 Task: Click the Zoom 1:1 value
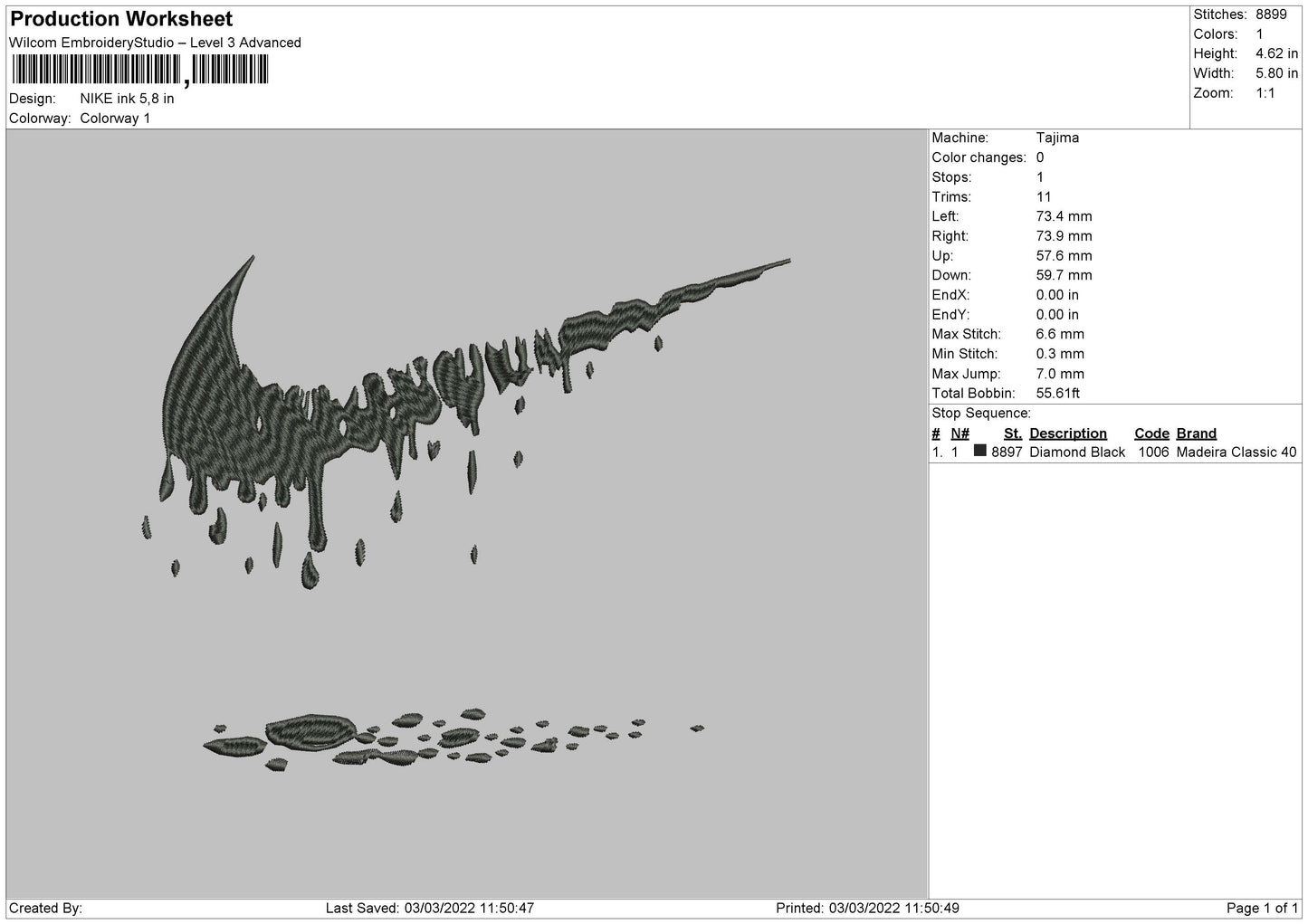tap(1265, 93)
